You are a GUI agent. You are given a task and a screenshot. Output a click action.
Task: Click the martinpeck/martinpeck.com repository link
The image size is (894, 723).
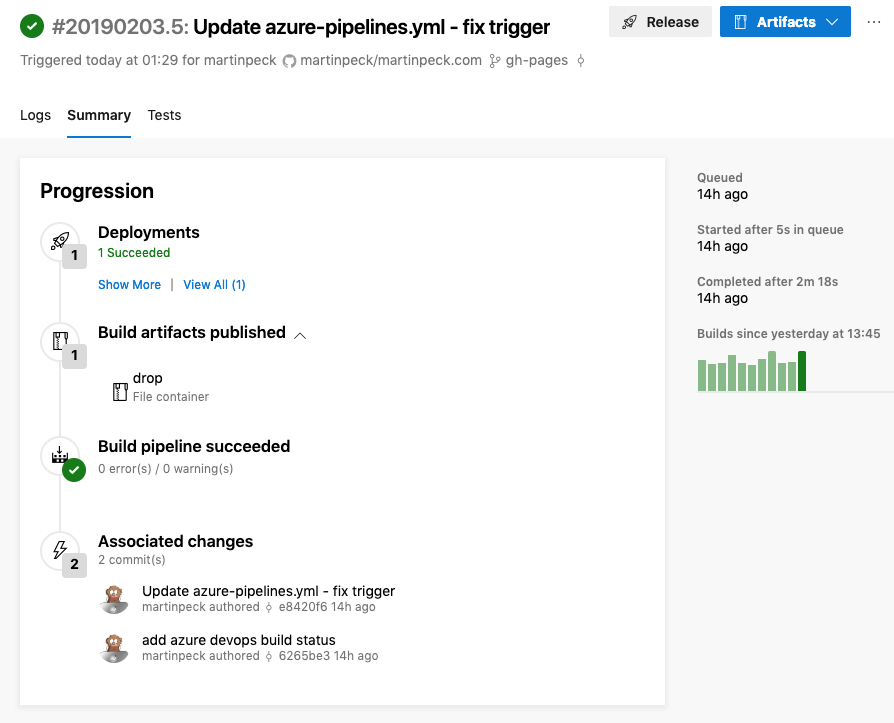[x=391, y=60]
